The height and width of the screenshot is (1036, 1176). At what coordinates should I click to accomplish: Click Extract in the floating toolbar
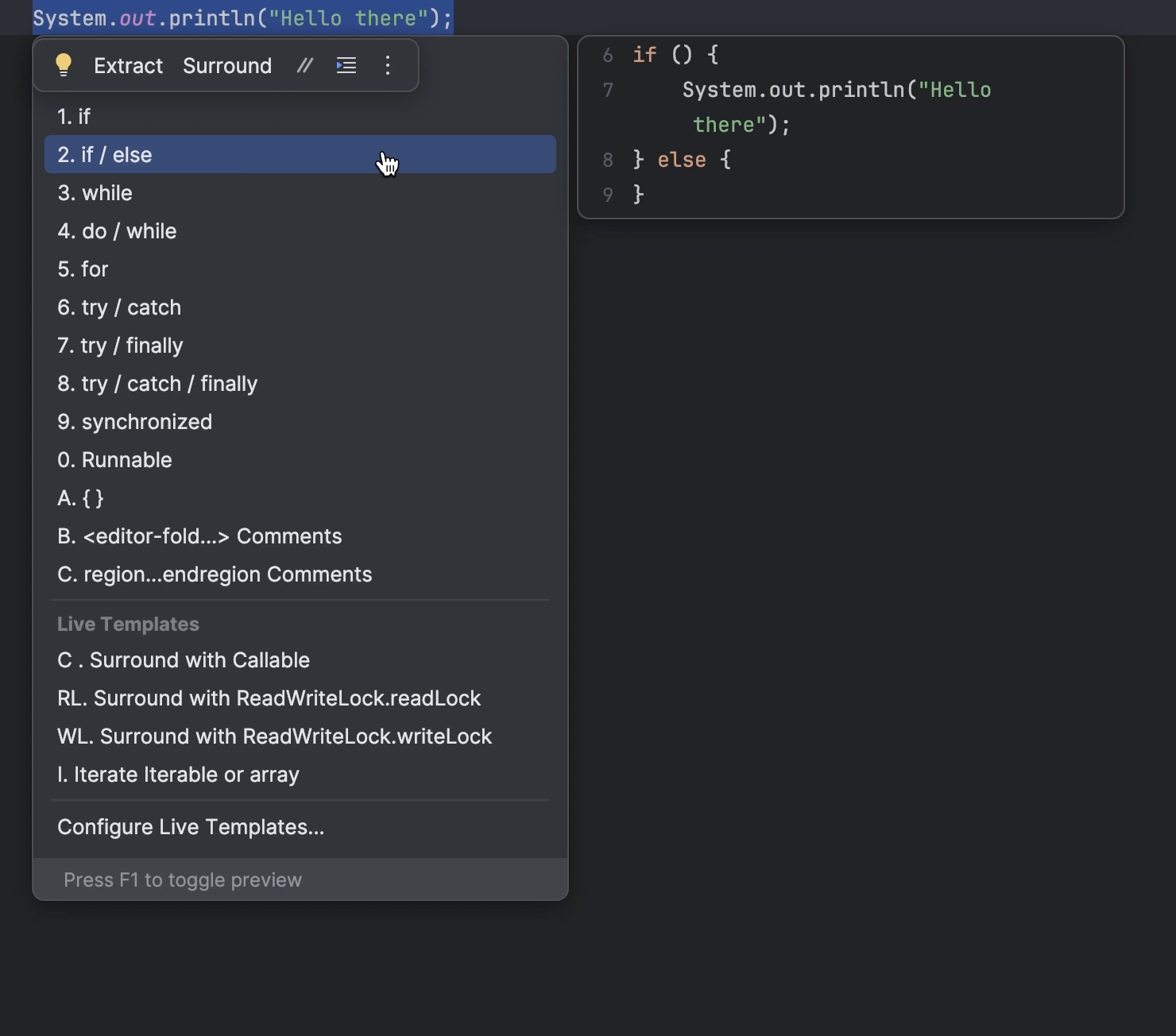128,65
